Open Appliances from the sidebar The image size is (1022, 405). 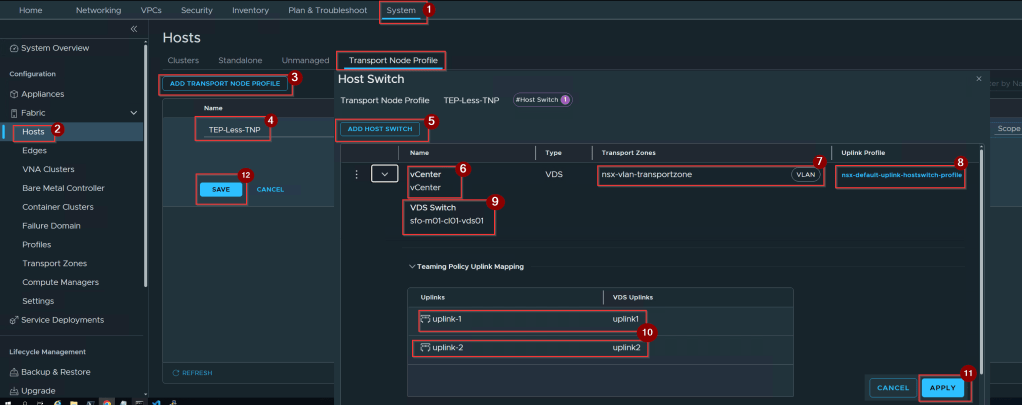[x=37, y=94]
